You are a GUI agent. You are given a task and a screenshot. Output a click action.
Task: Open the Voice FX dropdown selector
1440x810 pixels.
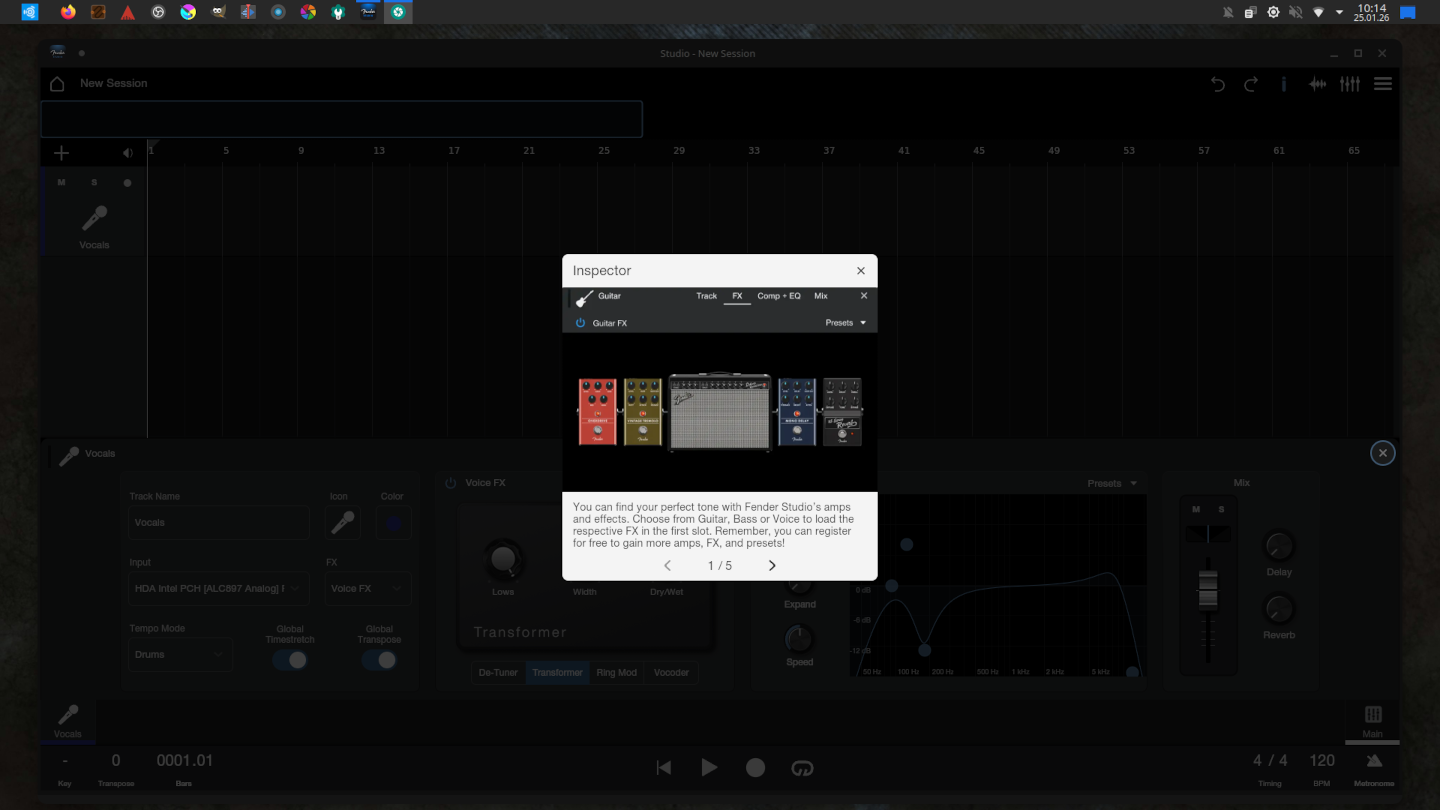pos(366,589)
